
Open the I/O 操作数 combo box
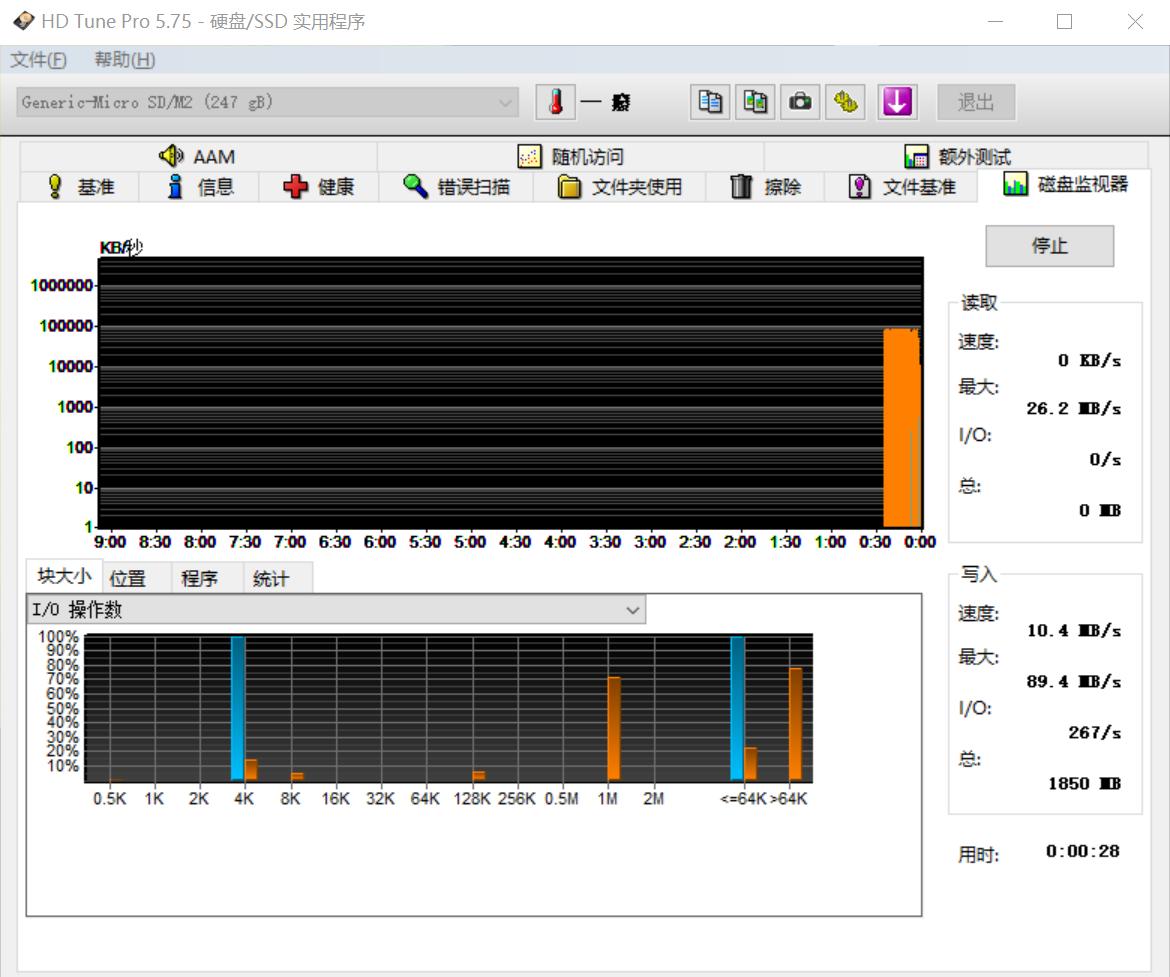tap(335, 610)
